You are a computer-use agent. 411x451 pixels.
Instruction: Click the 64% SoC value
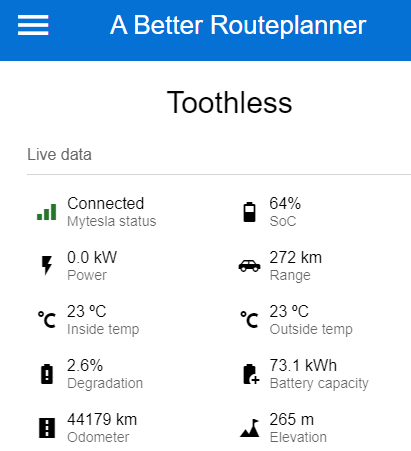tap(285, 203)
